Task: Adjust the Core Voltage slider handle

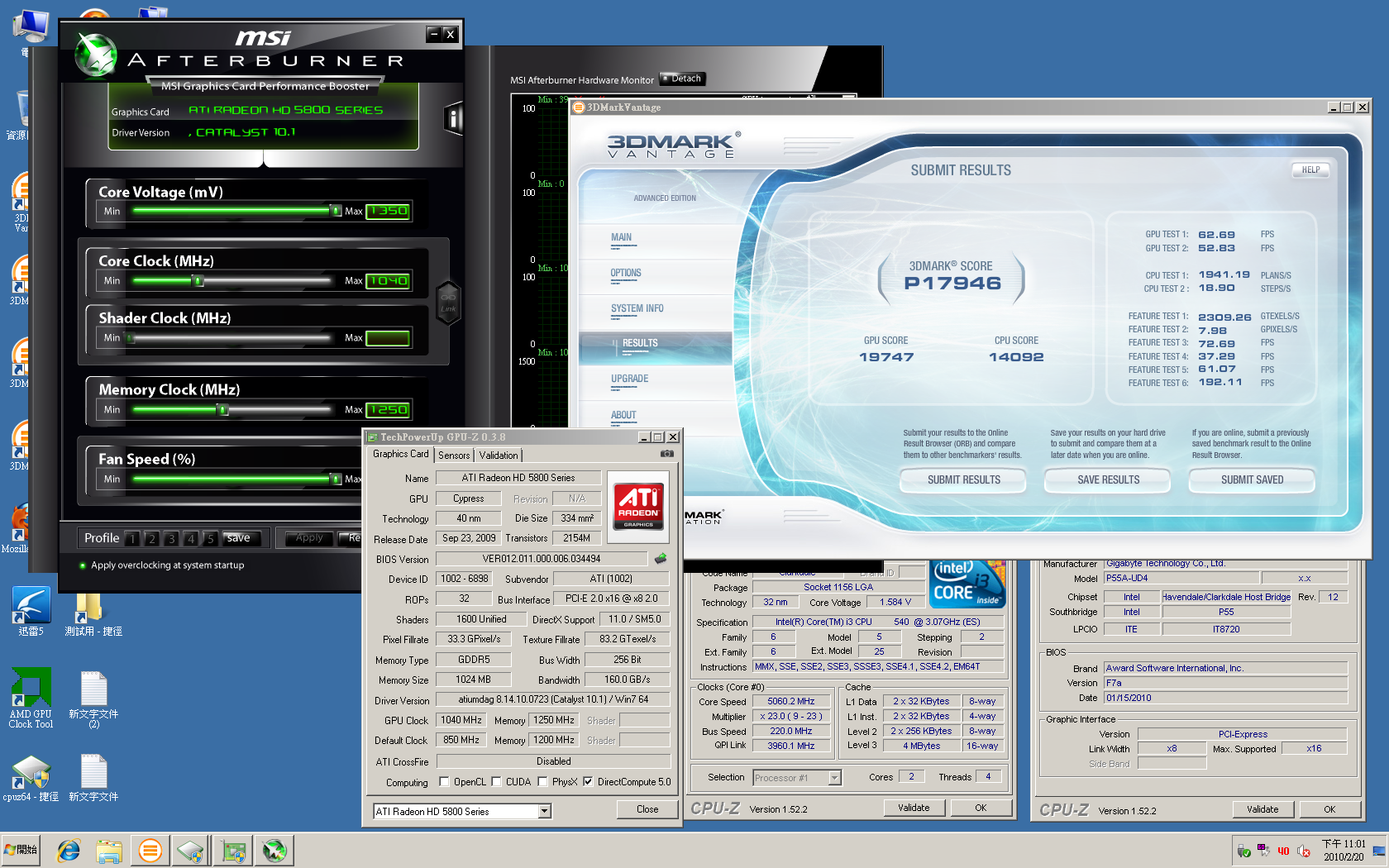Action: (336, 211)
